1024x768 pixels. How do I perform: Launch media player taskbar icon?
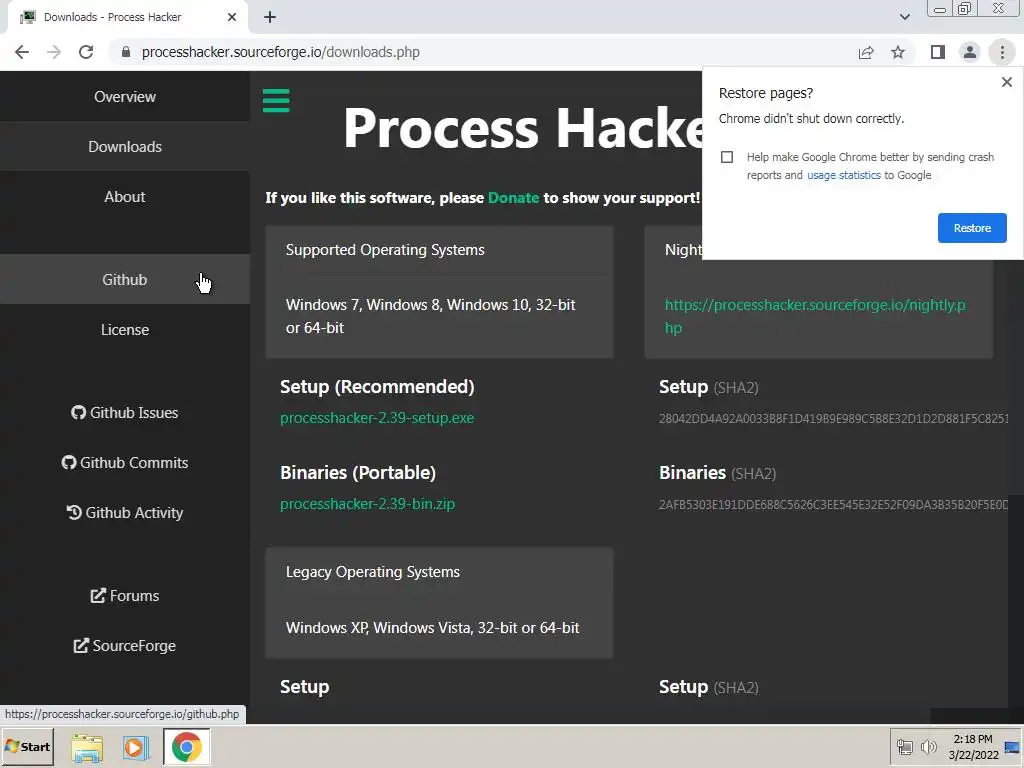[x=135, y=747]
